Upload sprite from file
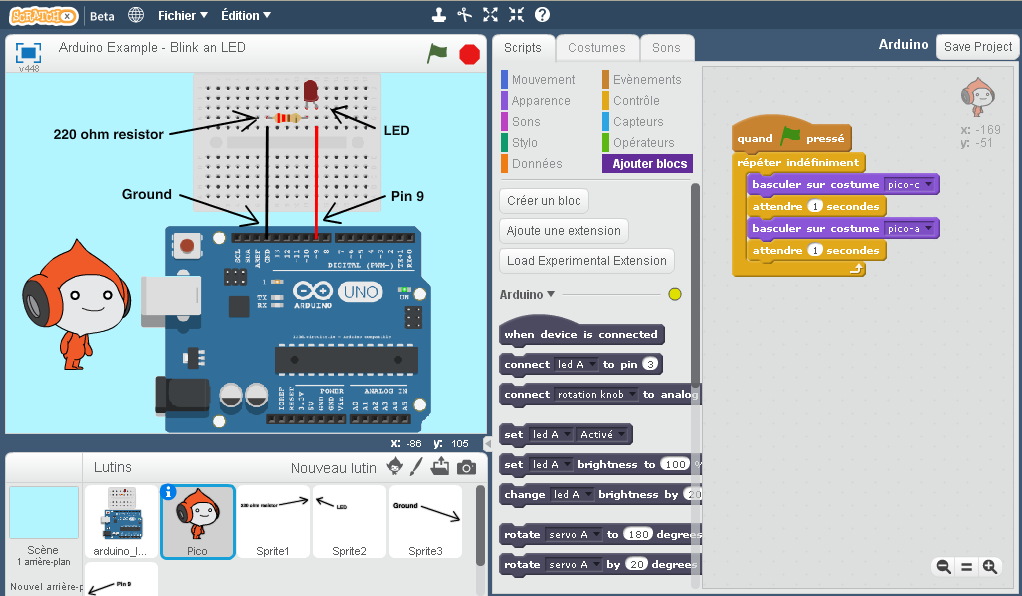The width and height of the screenshot is (1022, 596). [x=440, y=466]
